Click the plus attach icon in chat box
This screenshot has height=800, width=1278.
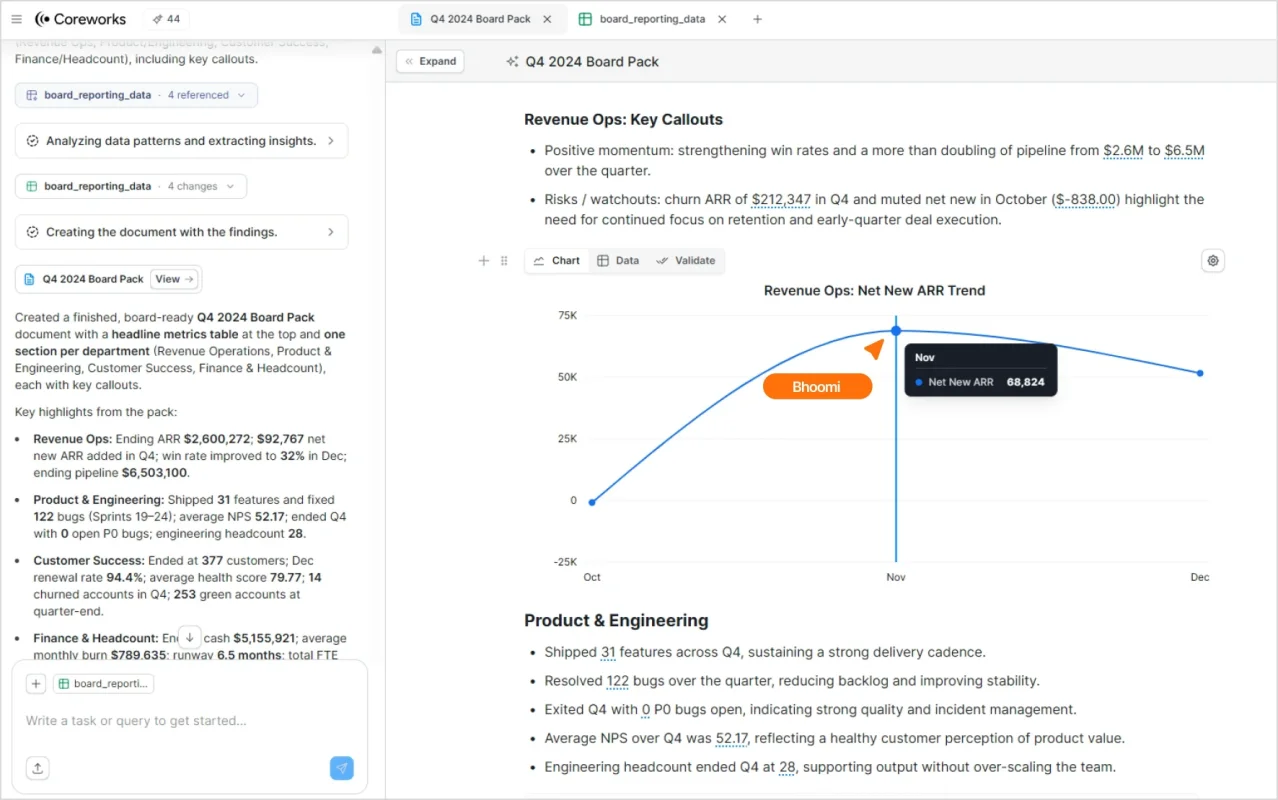(x=36, y=684)
